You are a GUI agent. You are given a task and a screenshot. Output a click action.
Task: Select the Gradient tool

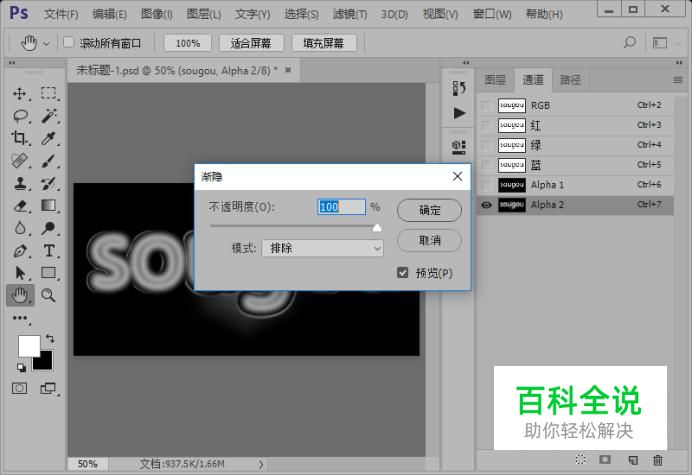[x=48, y=205]
